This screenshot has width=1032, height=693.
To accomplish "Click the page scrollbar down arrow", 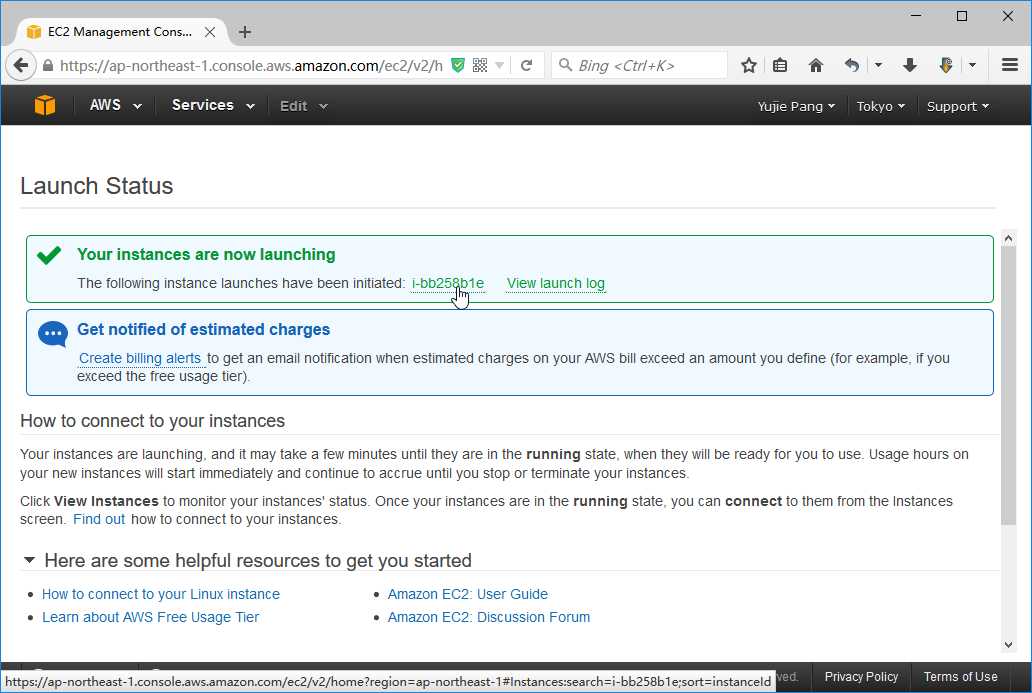I will coord(1008,645).
